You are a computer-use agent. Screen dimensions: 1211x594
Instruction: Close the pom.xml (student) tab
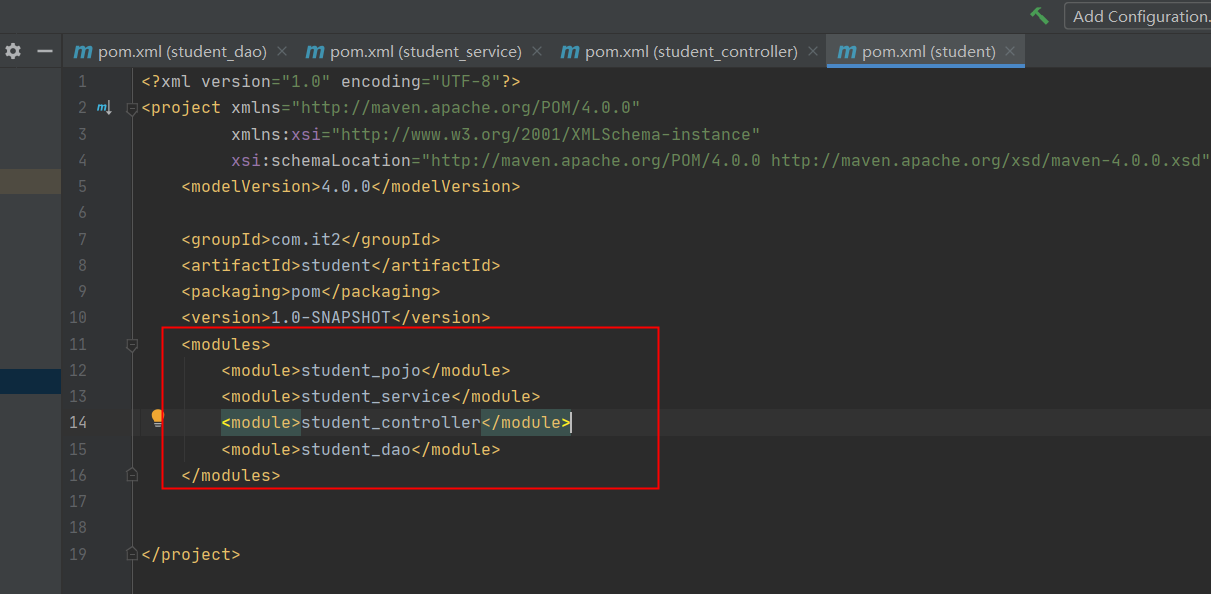coord(1010,51)
